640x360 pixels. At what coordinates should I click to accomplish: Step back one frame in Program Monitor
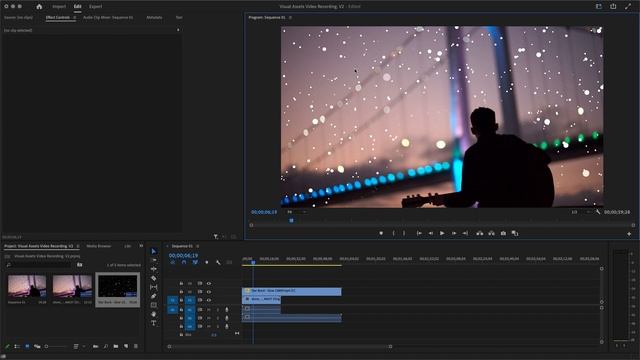click(431, 233)
